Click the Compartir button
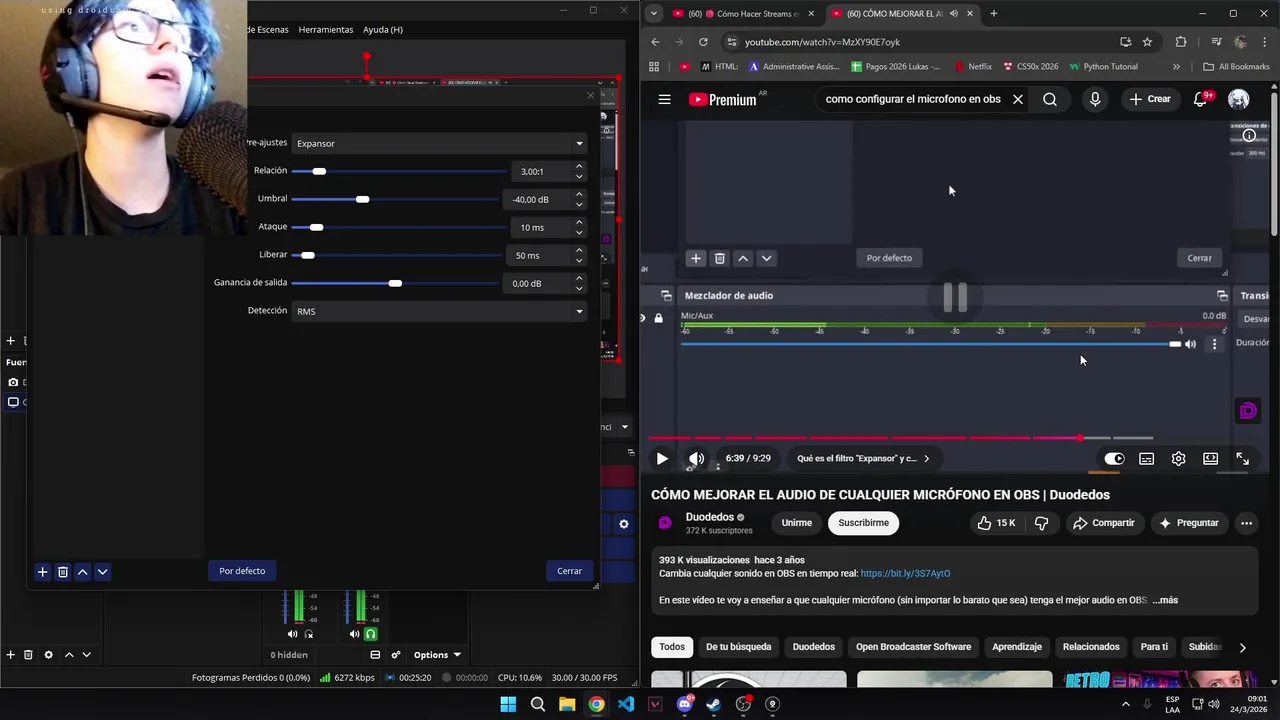1280x720 pixels. click(1104, 523)
